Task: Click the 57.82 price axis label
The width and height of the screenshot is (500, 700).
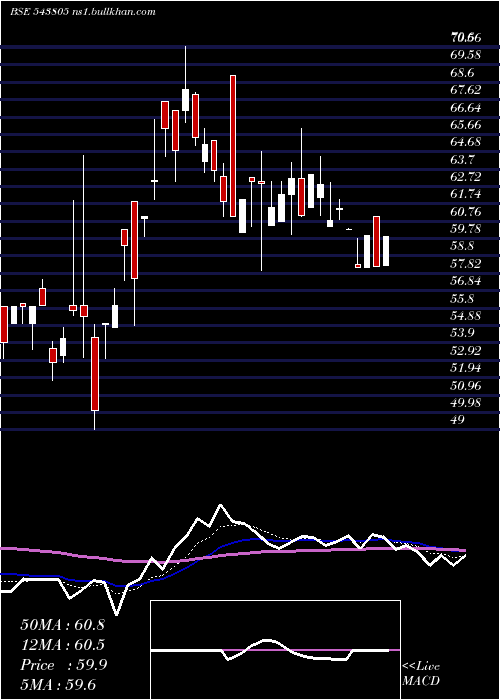Action: 466,264
